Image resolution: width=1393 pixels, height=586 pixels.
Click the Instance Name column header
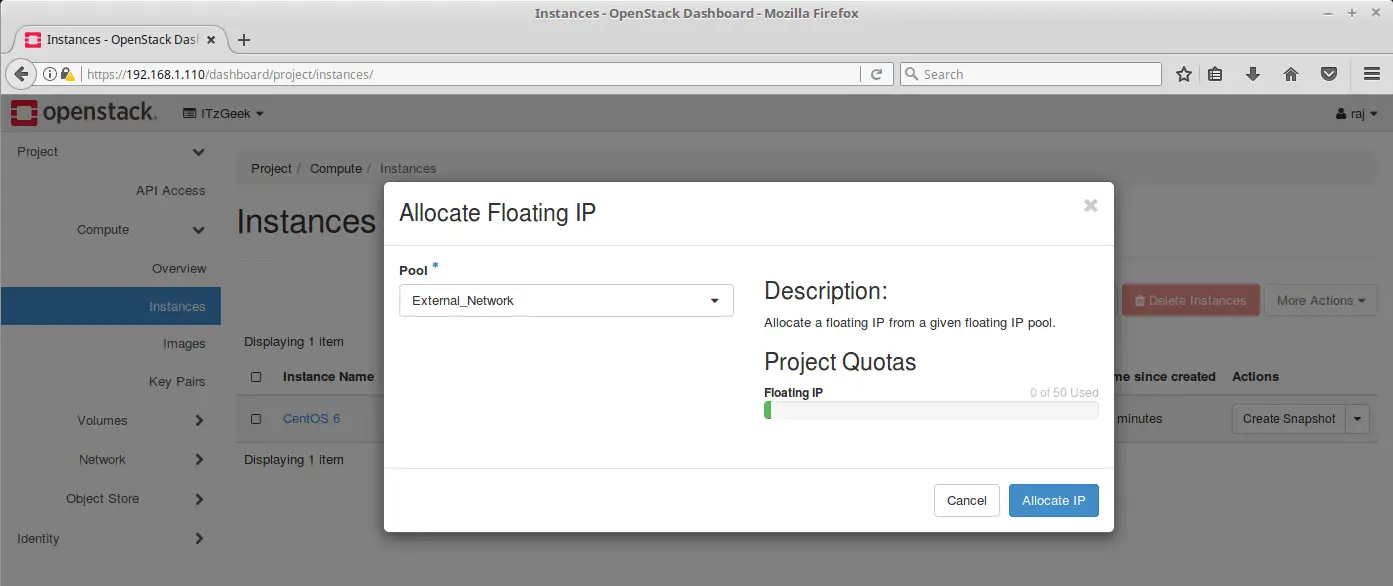click(328, 377)
